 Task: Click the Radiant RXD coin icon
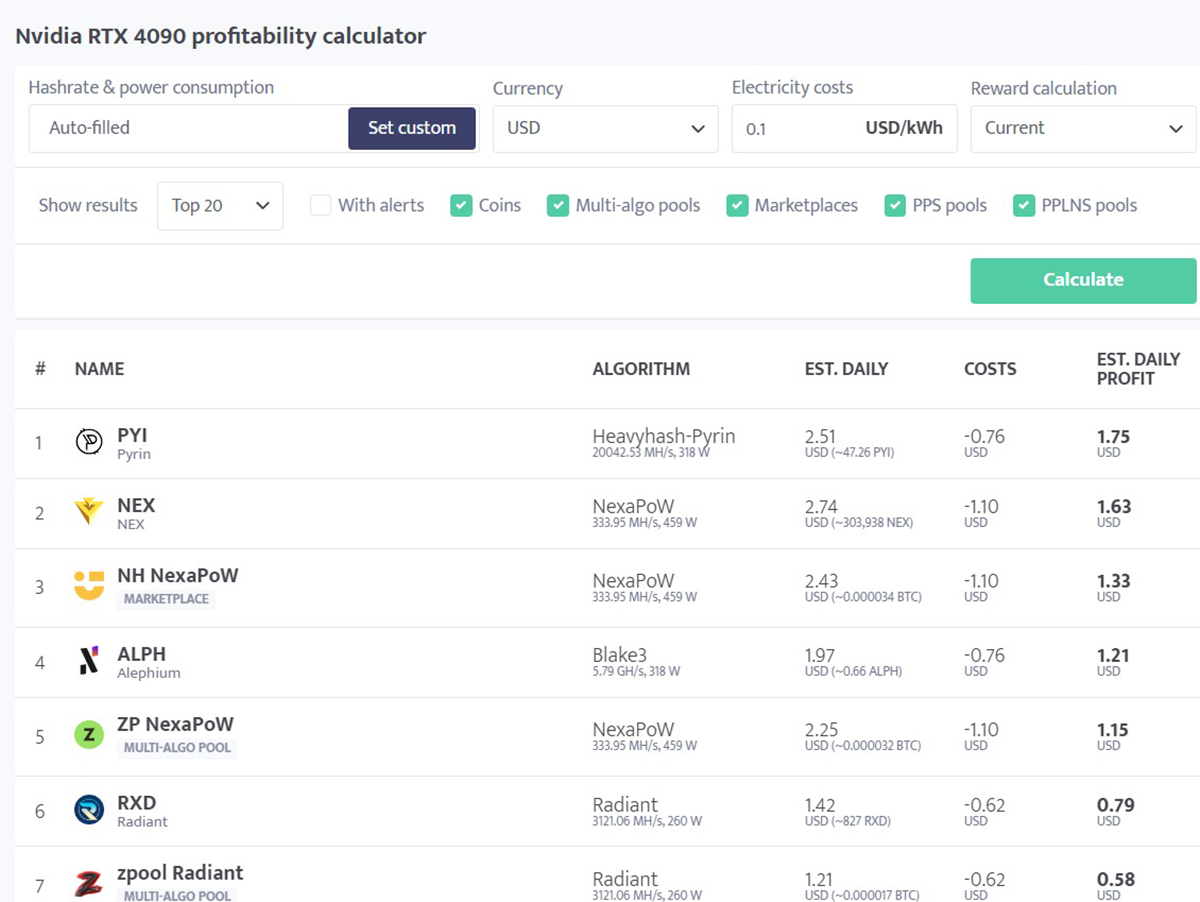[89, 810]
